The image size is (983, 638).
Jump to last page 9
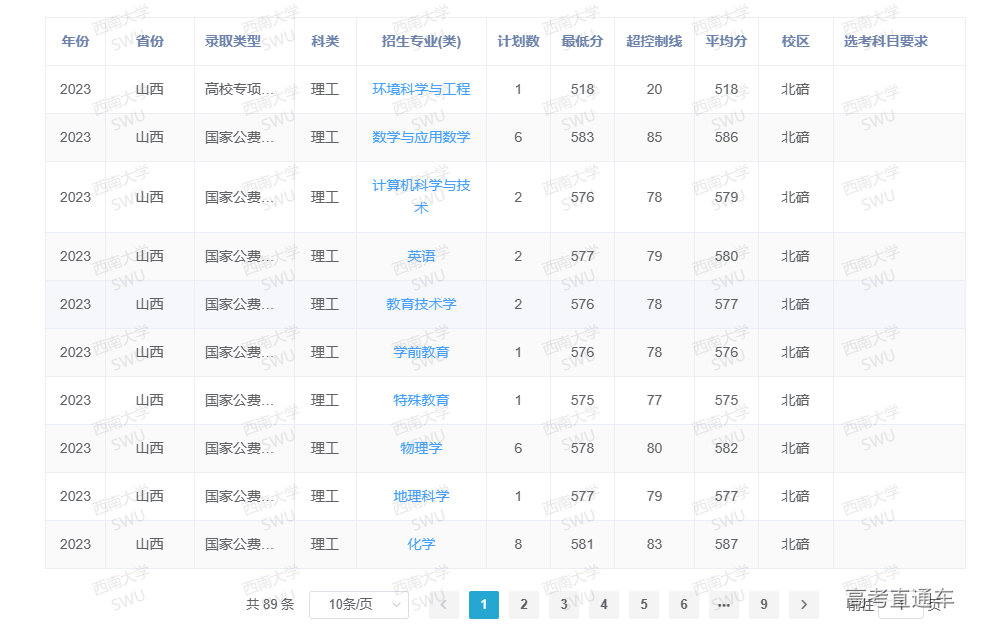764,604
